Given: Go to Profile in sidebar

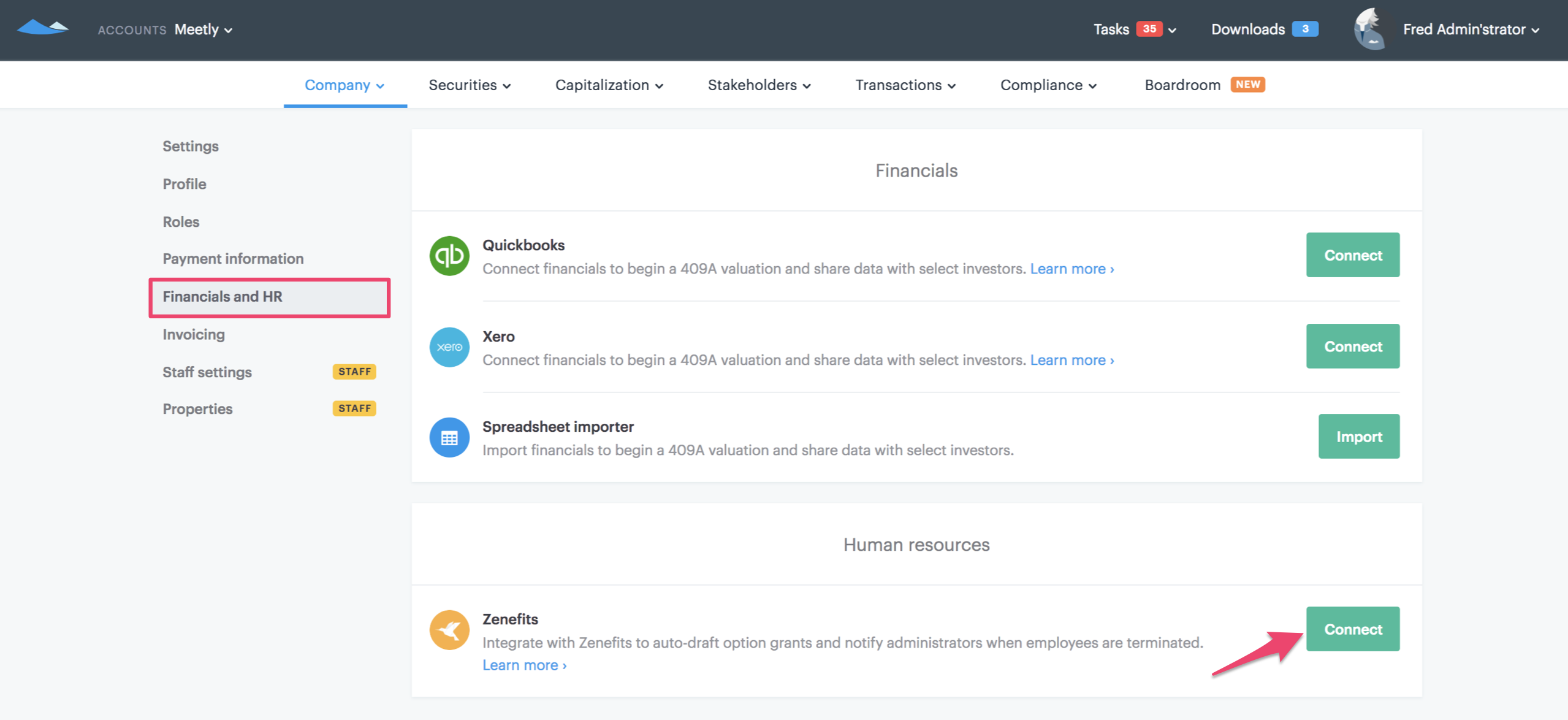Looking at the screenshot, I should (185, 184).
